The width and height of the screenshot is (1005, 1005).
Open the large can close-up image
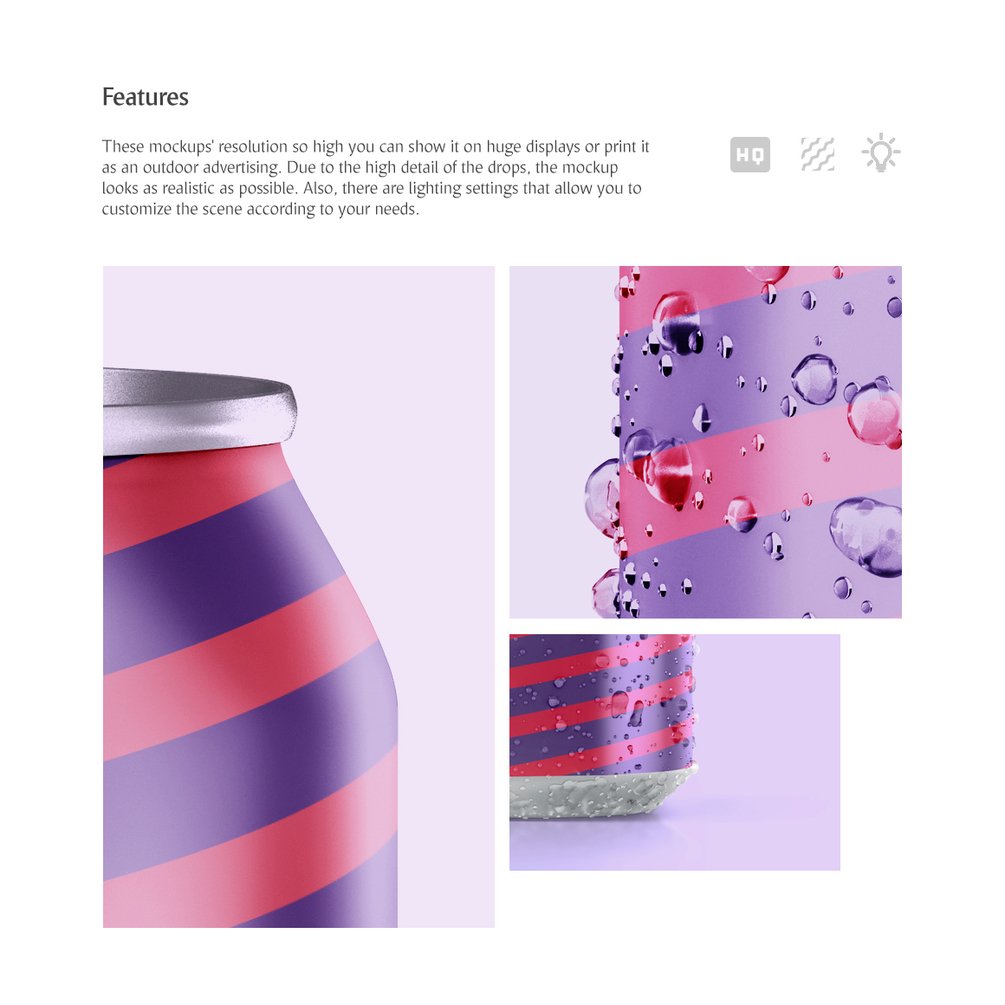(x=299, y=596)
